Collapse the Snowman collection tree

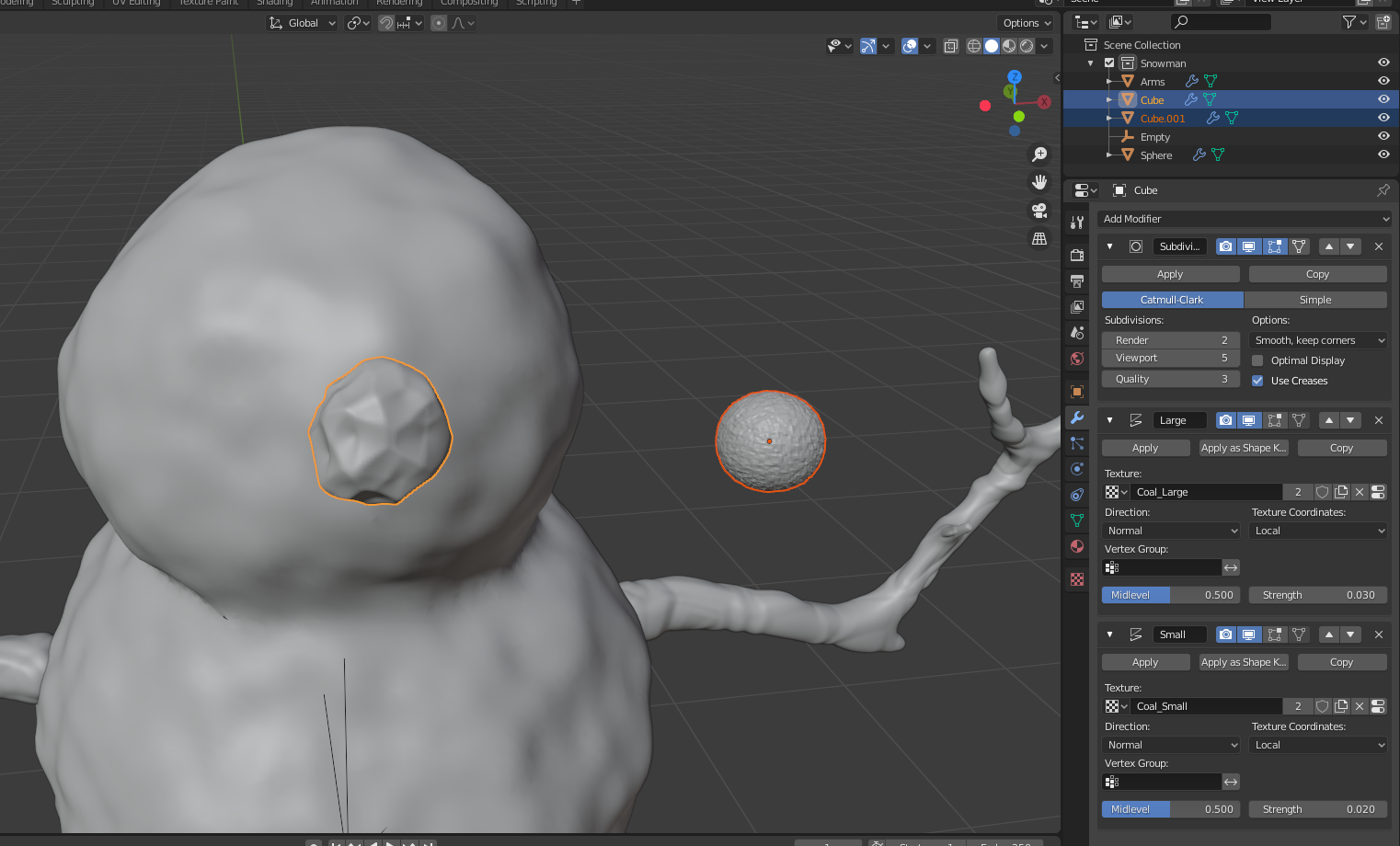[1091, 63]
